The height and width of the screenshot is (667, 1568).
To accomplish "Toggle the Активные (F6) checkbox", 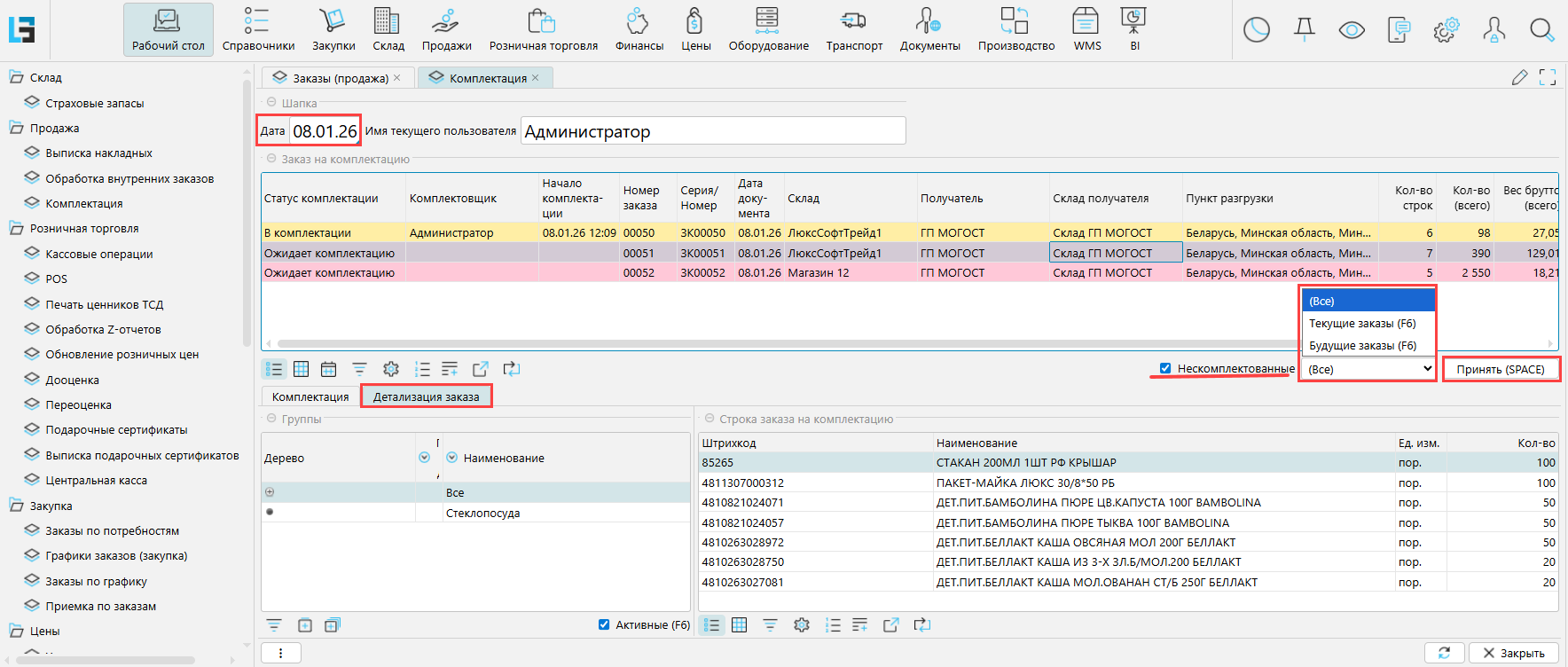I will [604, 625].
